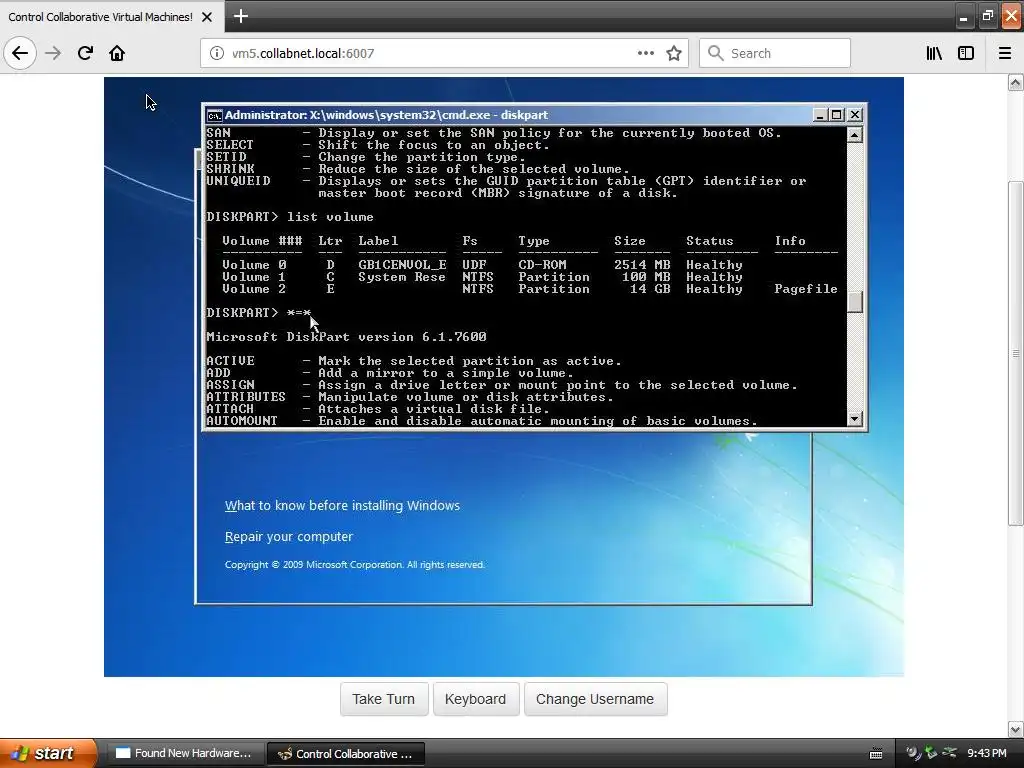Screen dimensions: 1024x768
Task: Open page actions three-dot menu
Action: click(645, 53)
